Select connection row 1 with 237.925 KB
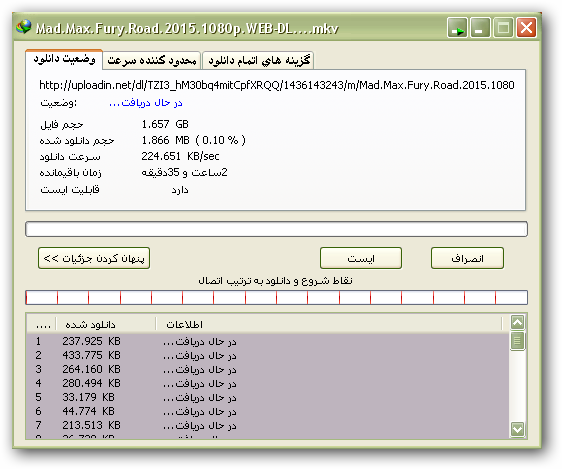 (x=268, y=341)
